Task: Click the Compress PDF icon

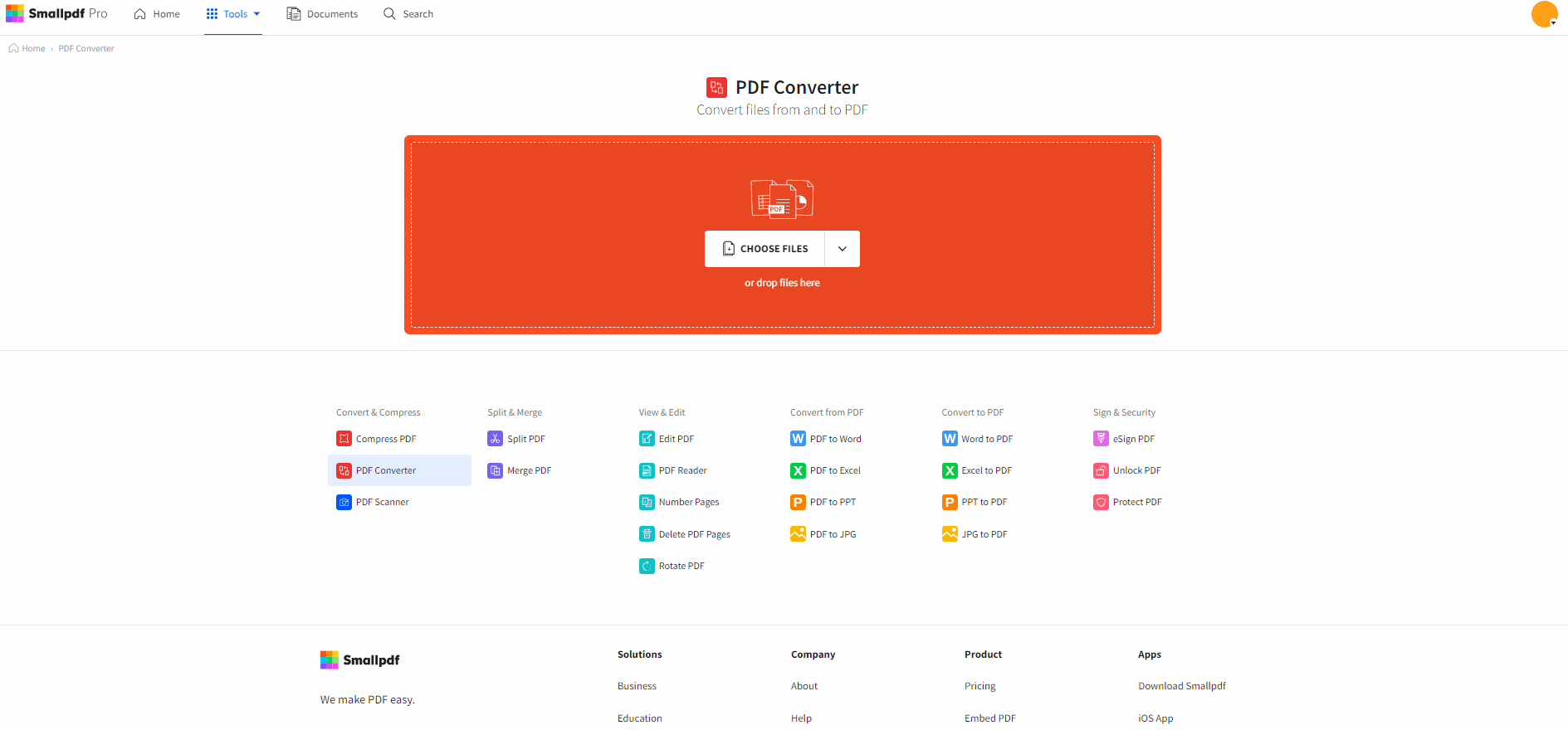Action: [x=344, y=439]
